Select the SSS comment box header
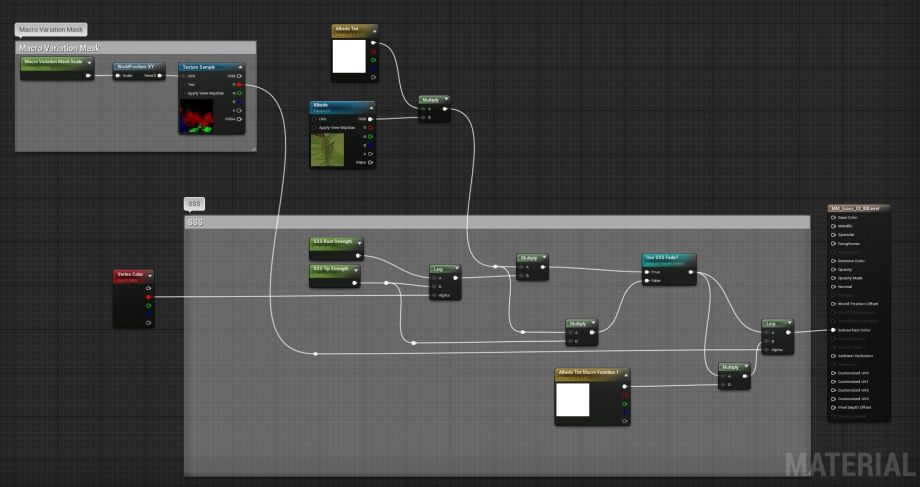Viewport: 920px width, 487px height. click(497, 222)
